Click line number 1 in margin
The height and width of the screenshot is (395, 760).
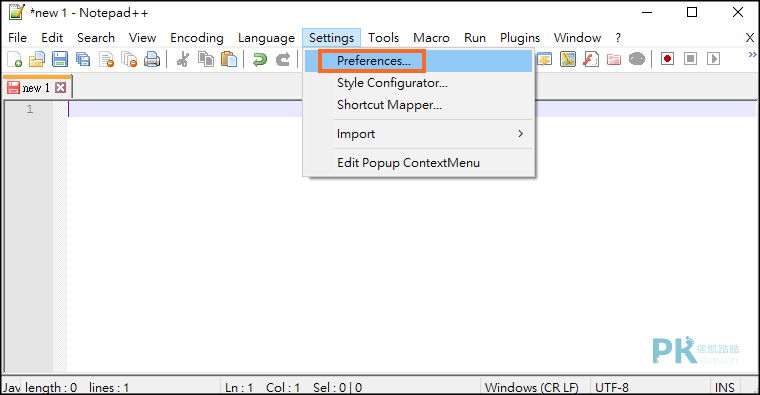point(30,109)
